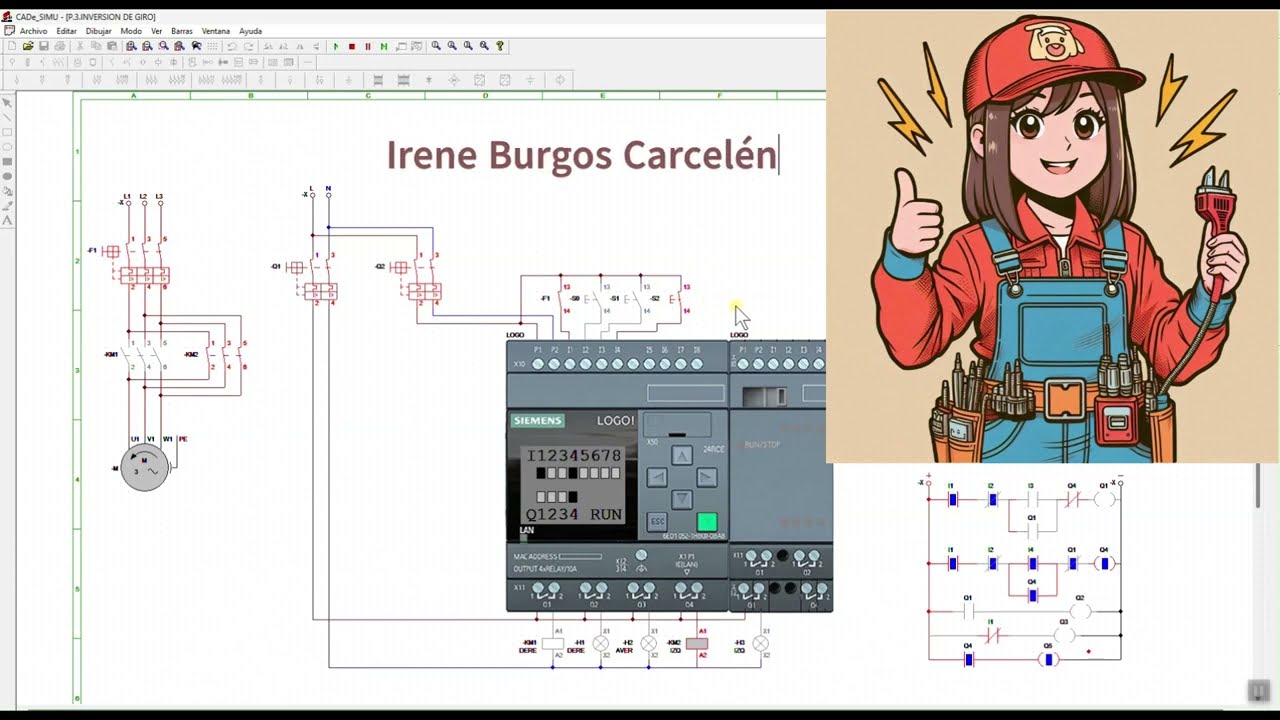Redo the last undone action
1280x720 pixels.
tap(248, 46)
